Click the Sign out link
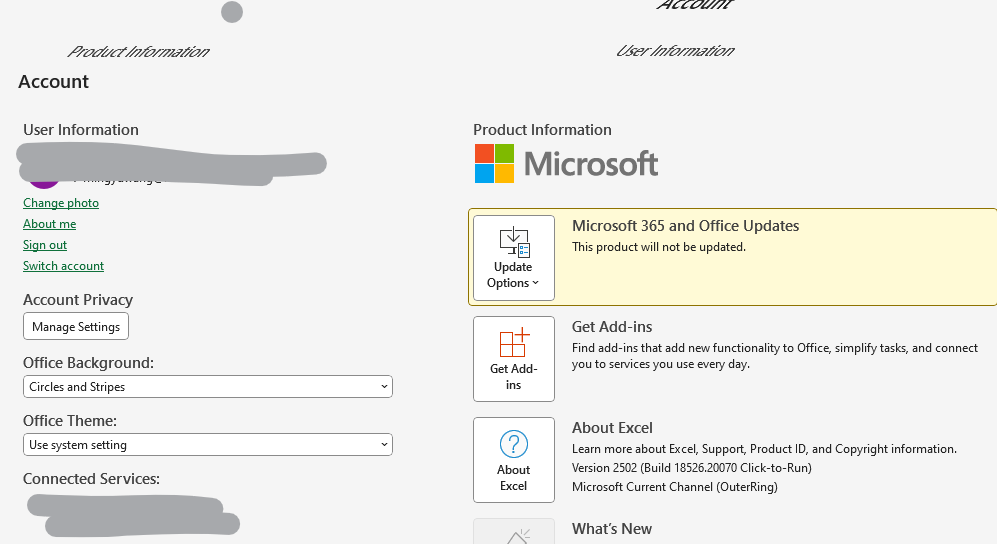Image resolution: width=997 pixels, height=544 pixels. [45, 245]
